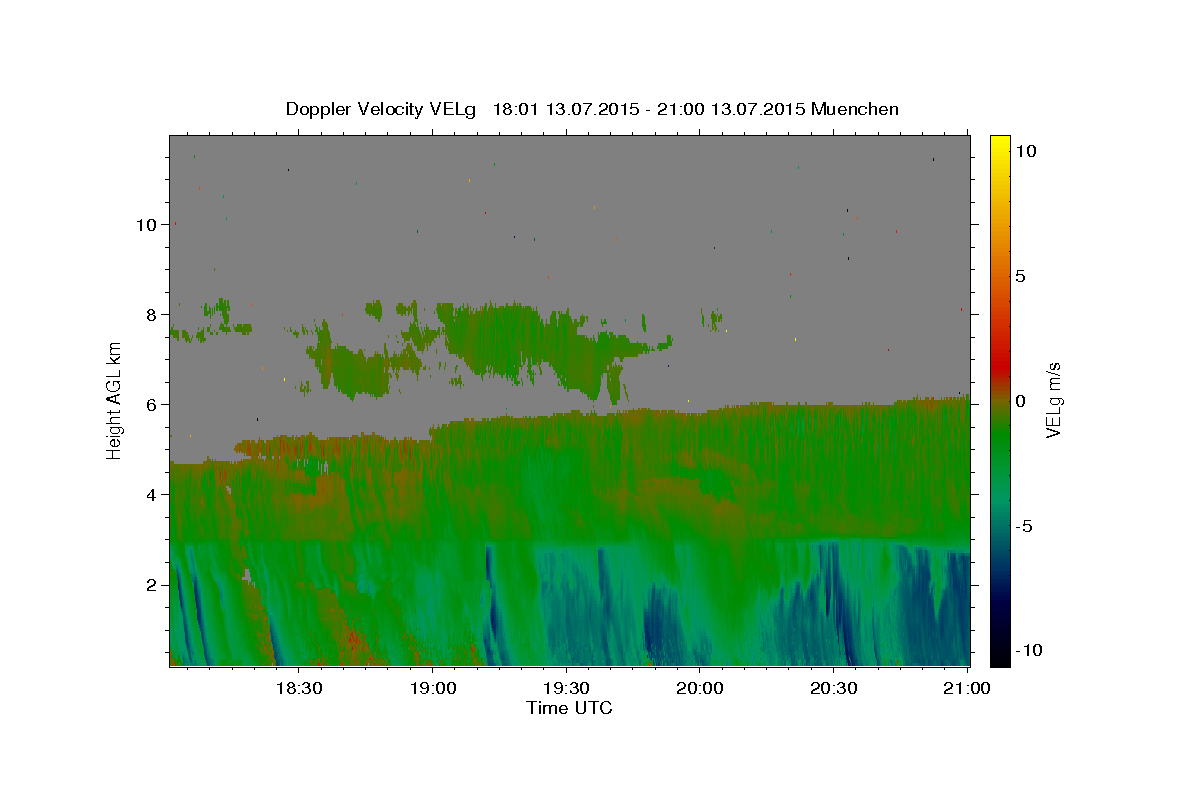Pick the yellow top of the colorbar
Screen dimensions: 1200x800
tap(999, 145)
